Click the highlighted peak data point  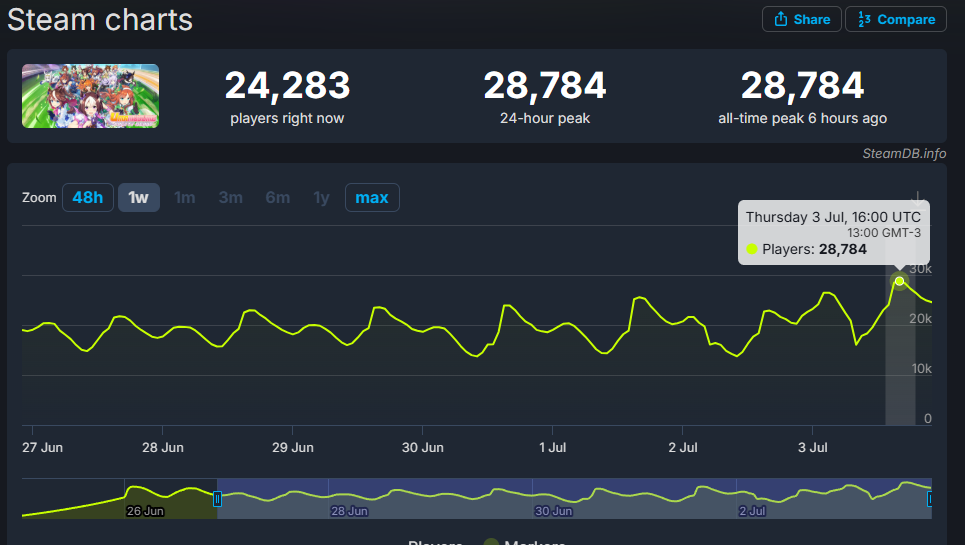[899, 281]
